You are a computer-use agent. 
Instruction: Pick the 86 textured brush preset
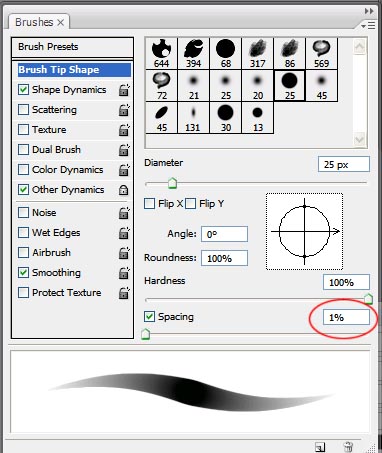click(290, 53)
